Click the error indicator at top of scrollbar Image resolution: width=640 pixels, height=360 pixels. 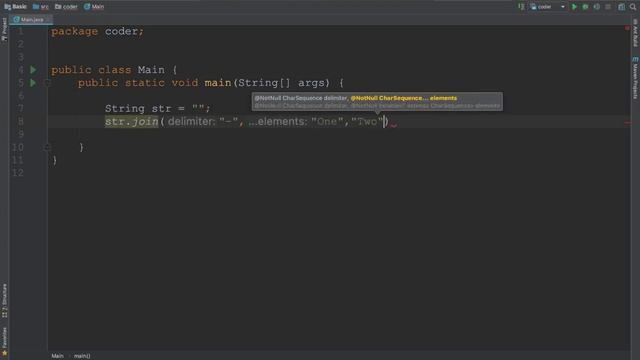[x=627, y=28]
